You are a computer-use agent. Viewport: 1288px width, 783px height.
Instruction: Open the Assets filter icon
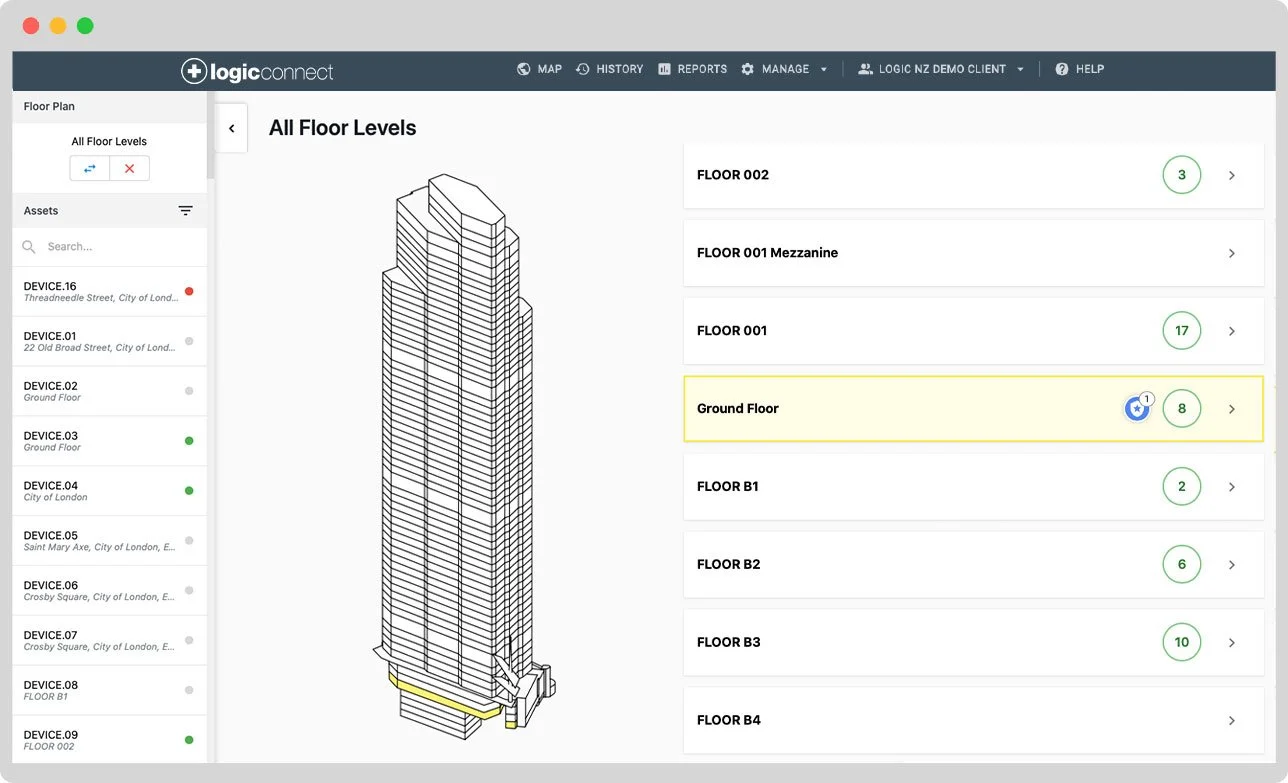[x=185, y=211]
